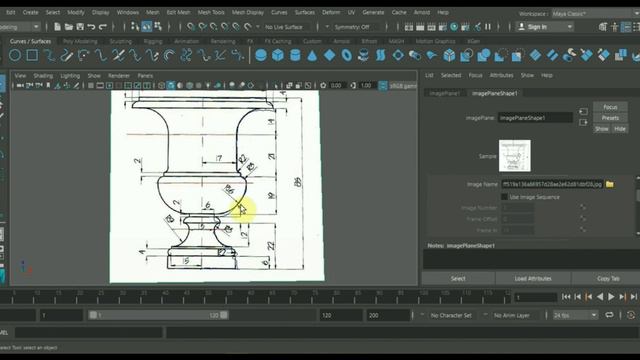This screenshot has height=360, width=640.
Task: Open image file browser folder icon
Action: [x=610, y=184]
